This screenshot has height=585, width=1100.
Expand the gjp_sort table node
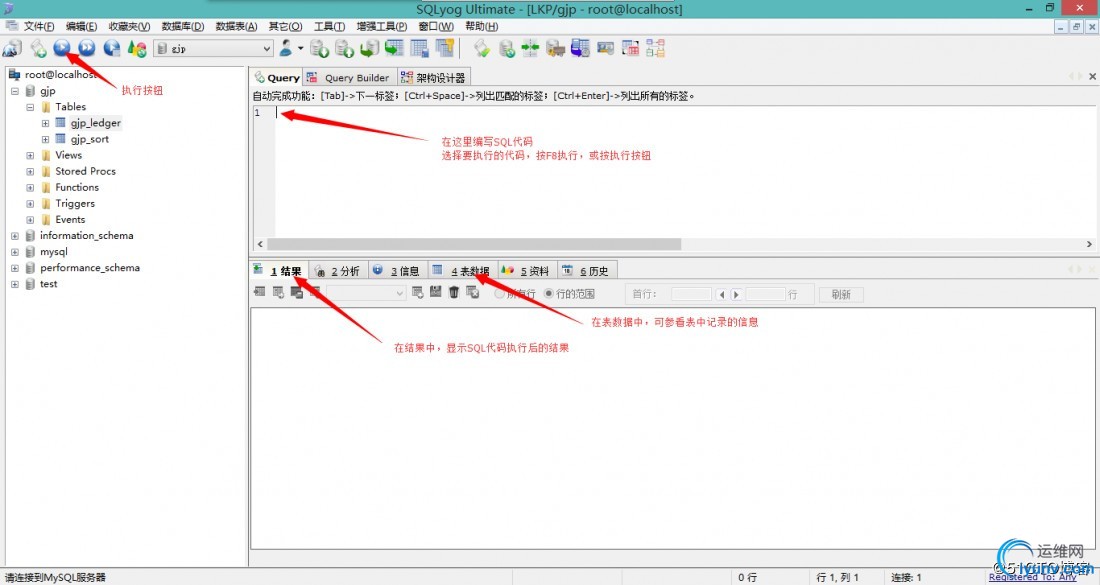click(46, 140)
